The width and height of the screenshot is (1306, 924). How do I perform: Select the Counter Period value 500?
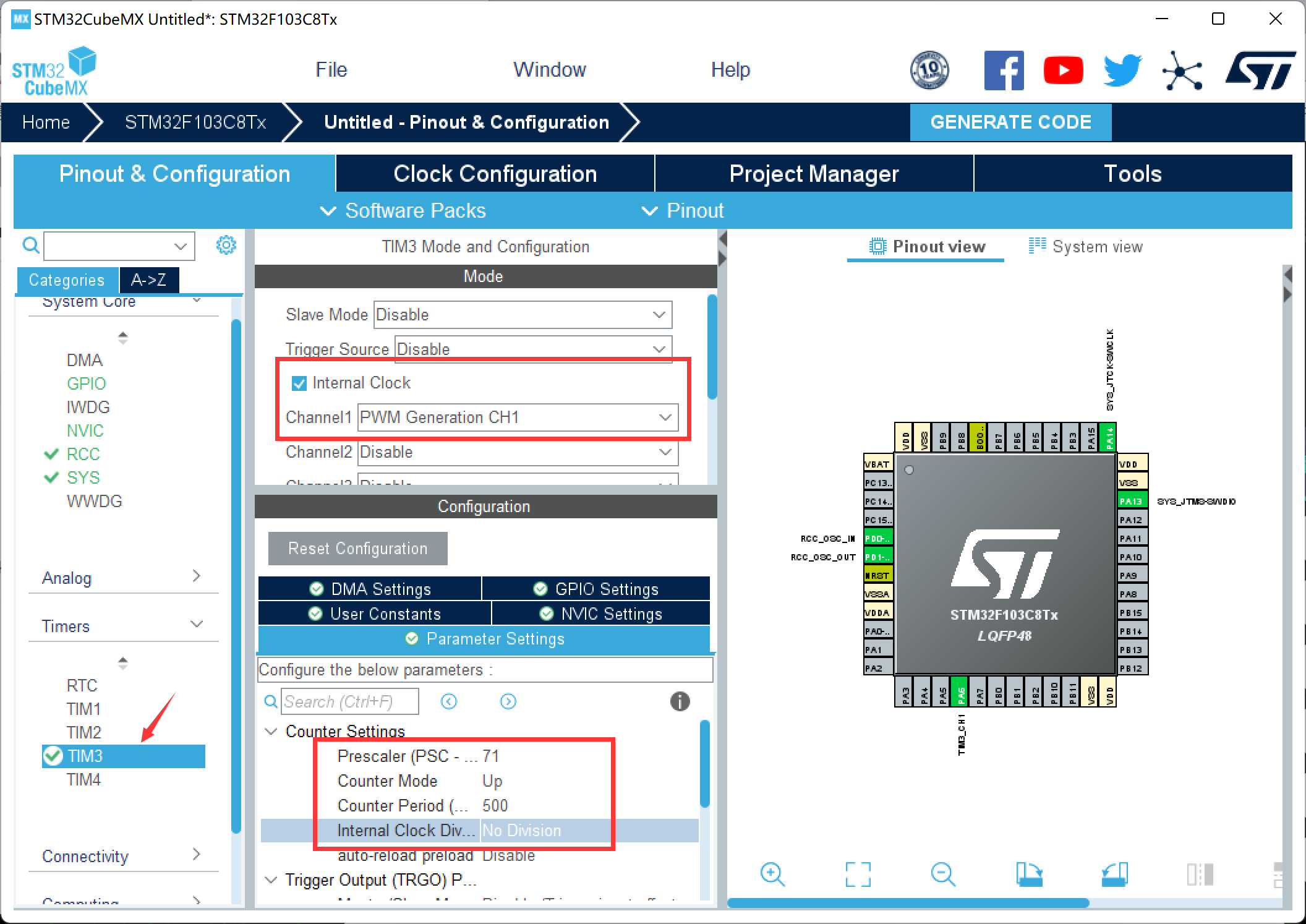495,805
